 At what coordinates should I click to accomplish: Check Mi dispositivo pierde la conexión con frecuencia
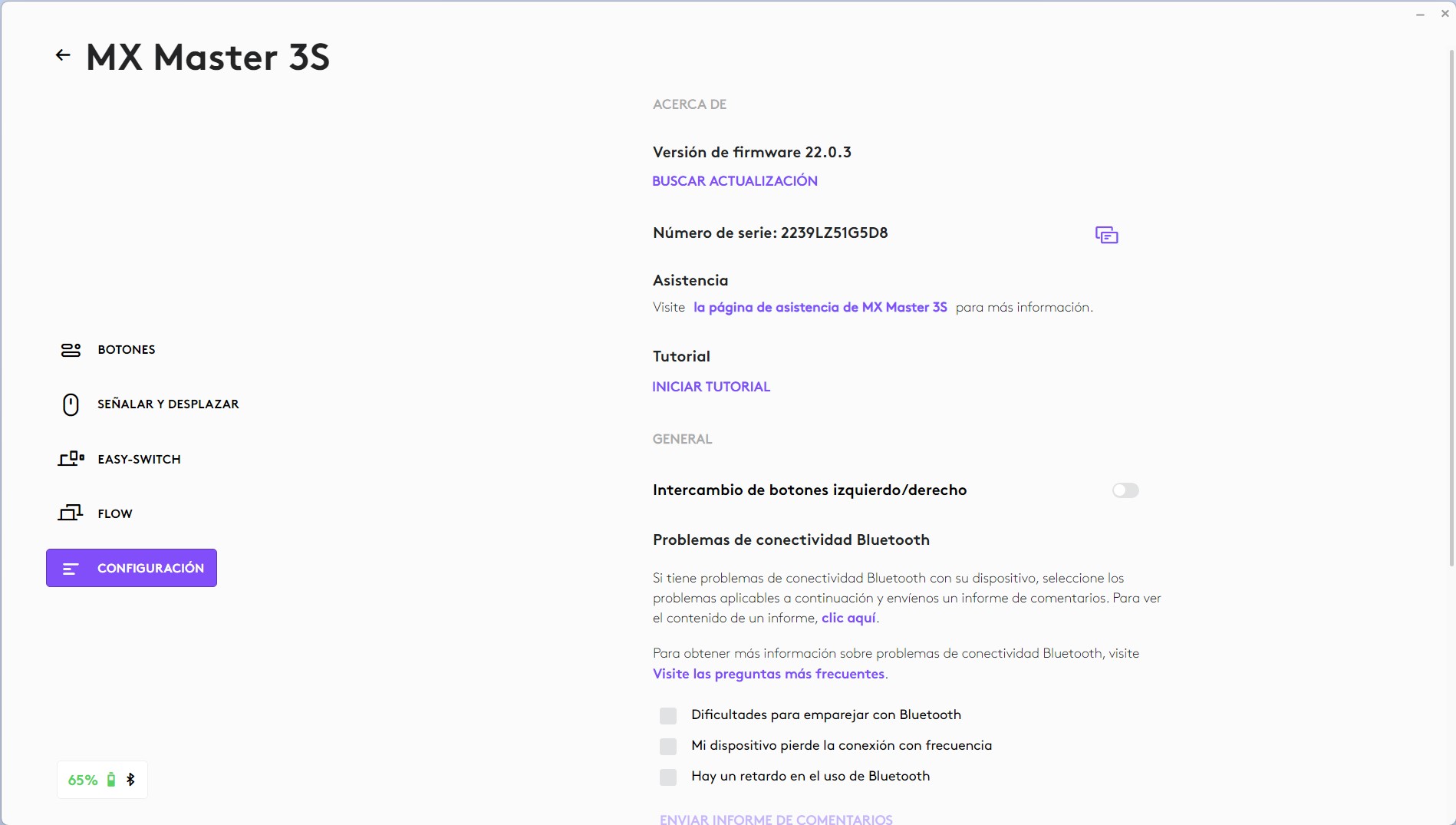point(668,747)
